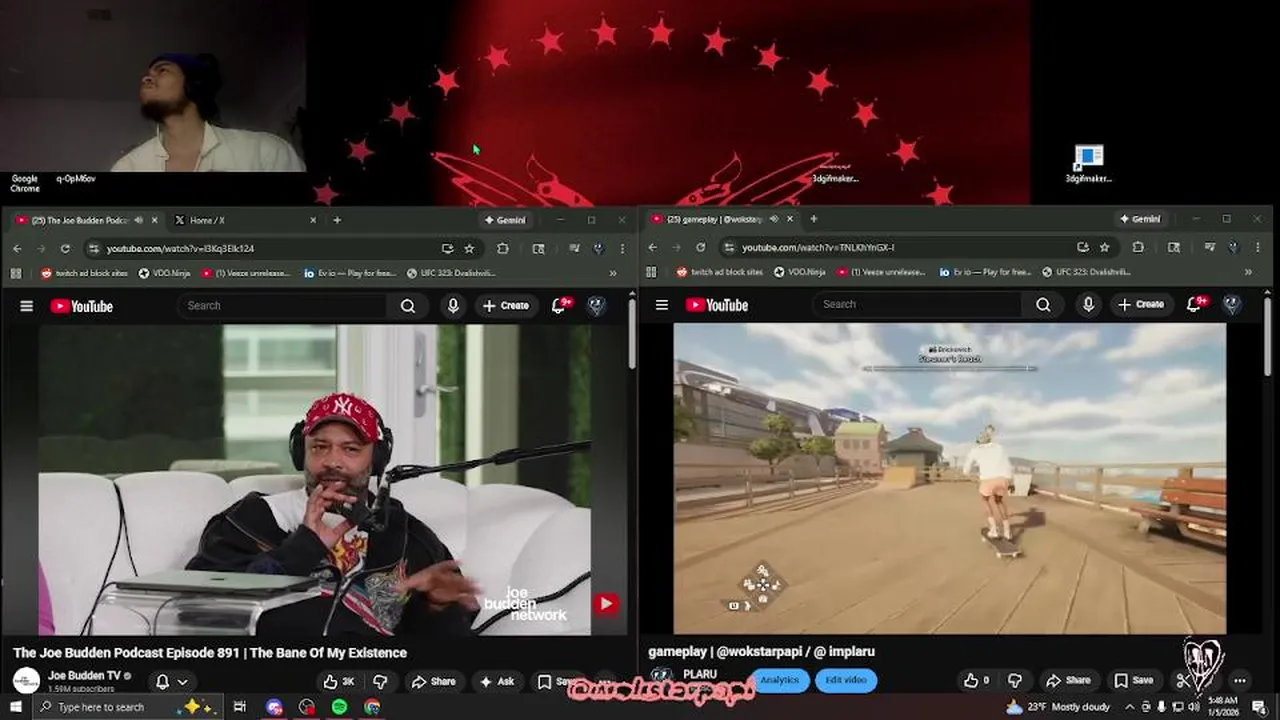Select the gameplay tab in right Chrome

[722, 219]
